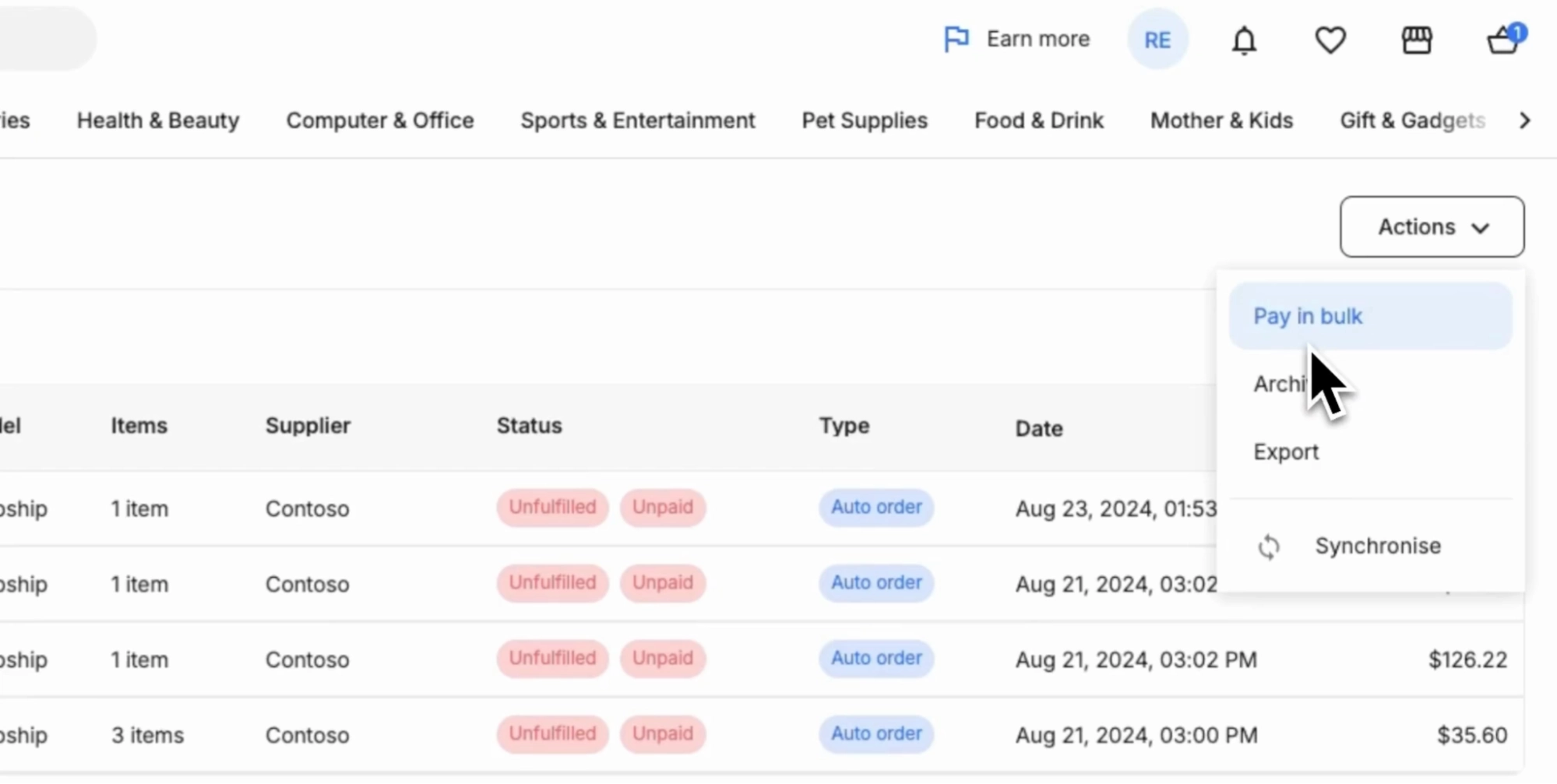
Task: Click the Date column header
Action: click(1038, 428)
